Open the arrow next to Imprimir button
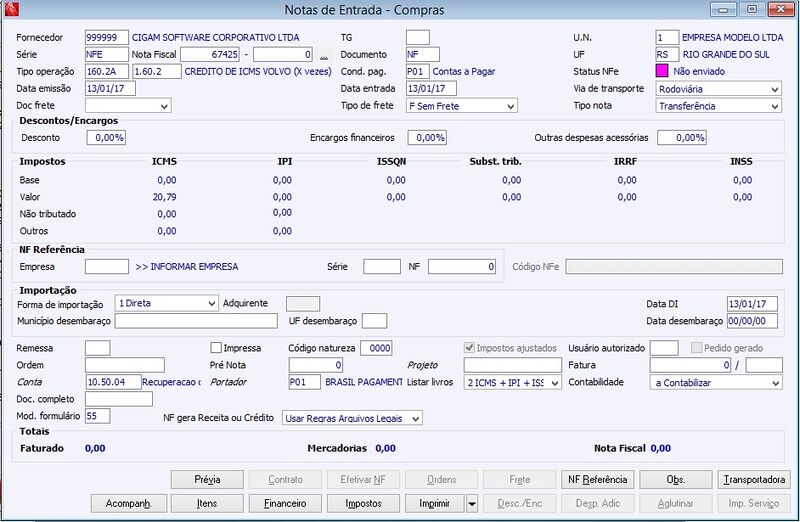The width and height of the screenshot is (800, 522). [x=472, y=504]
